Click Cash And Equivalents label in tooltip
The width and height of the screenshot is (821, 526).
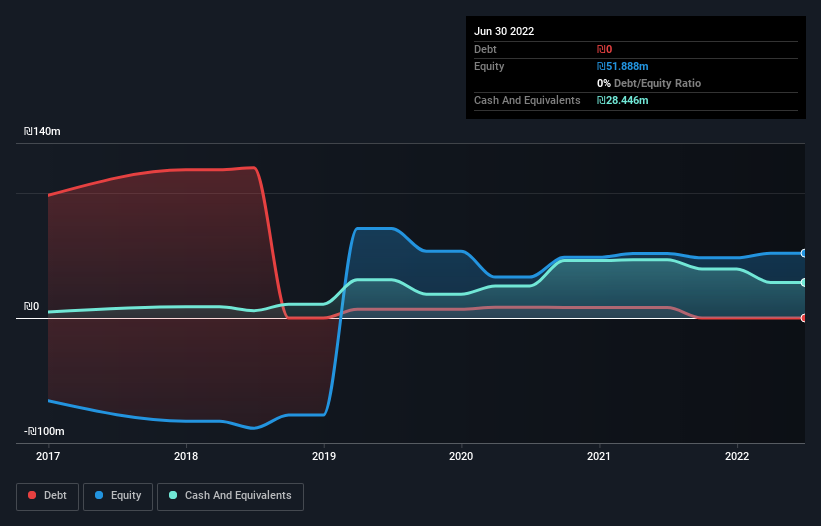(527, 100)
